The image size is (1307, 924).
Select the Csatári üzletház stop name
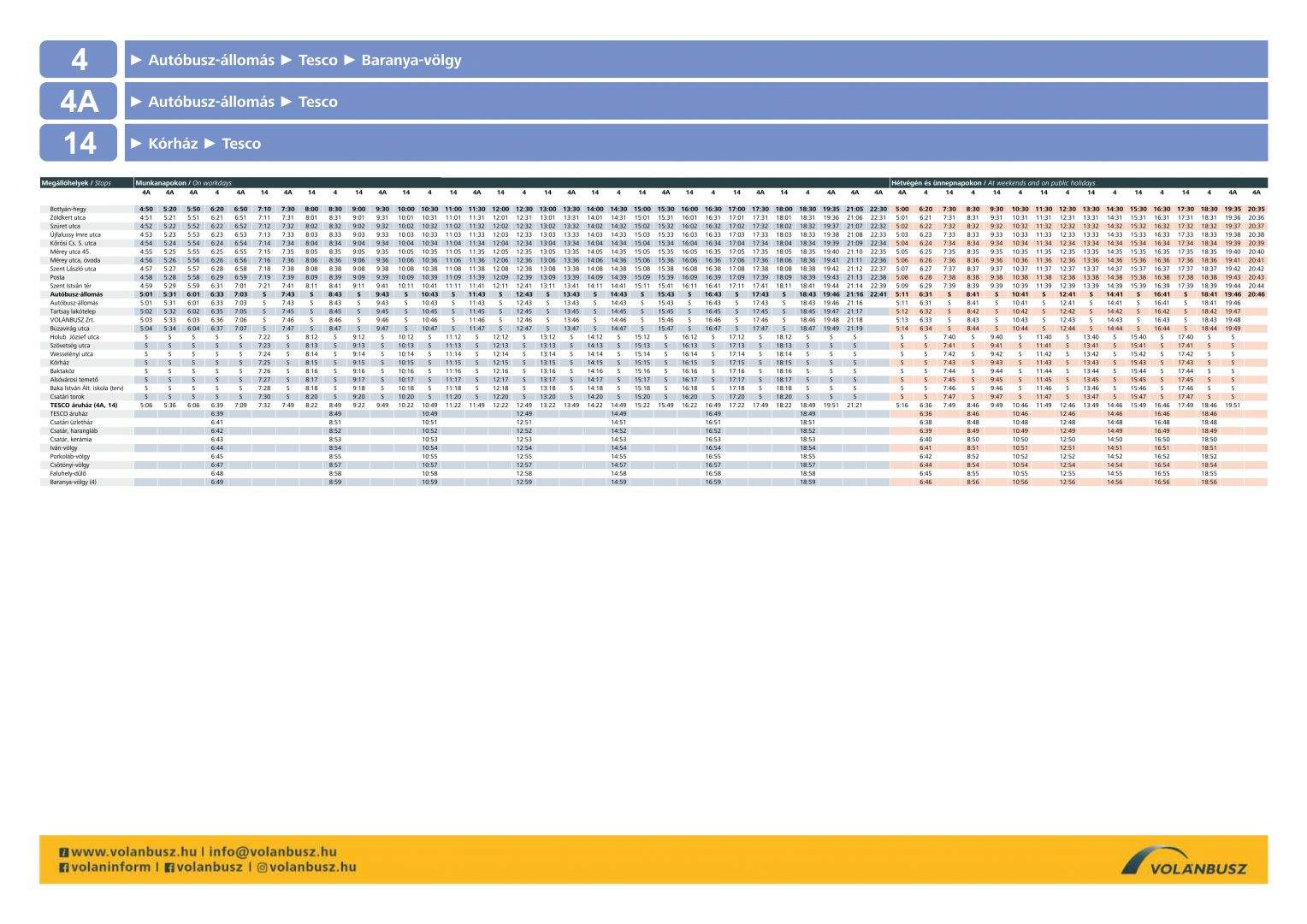point(73,423)
